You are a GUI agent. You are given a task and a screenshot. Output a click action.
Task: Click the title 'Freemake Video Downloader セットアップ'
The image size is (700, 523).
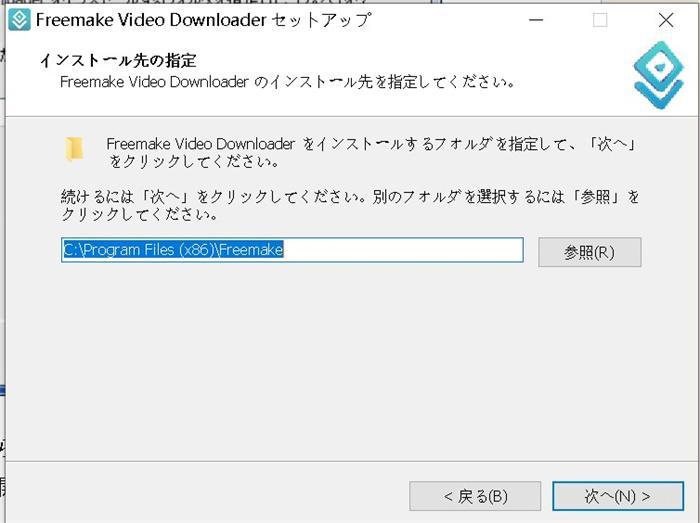click(203, 20)
